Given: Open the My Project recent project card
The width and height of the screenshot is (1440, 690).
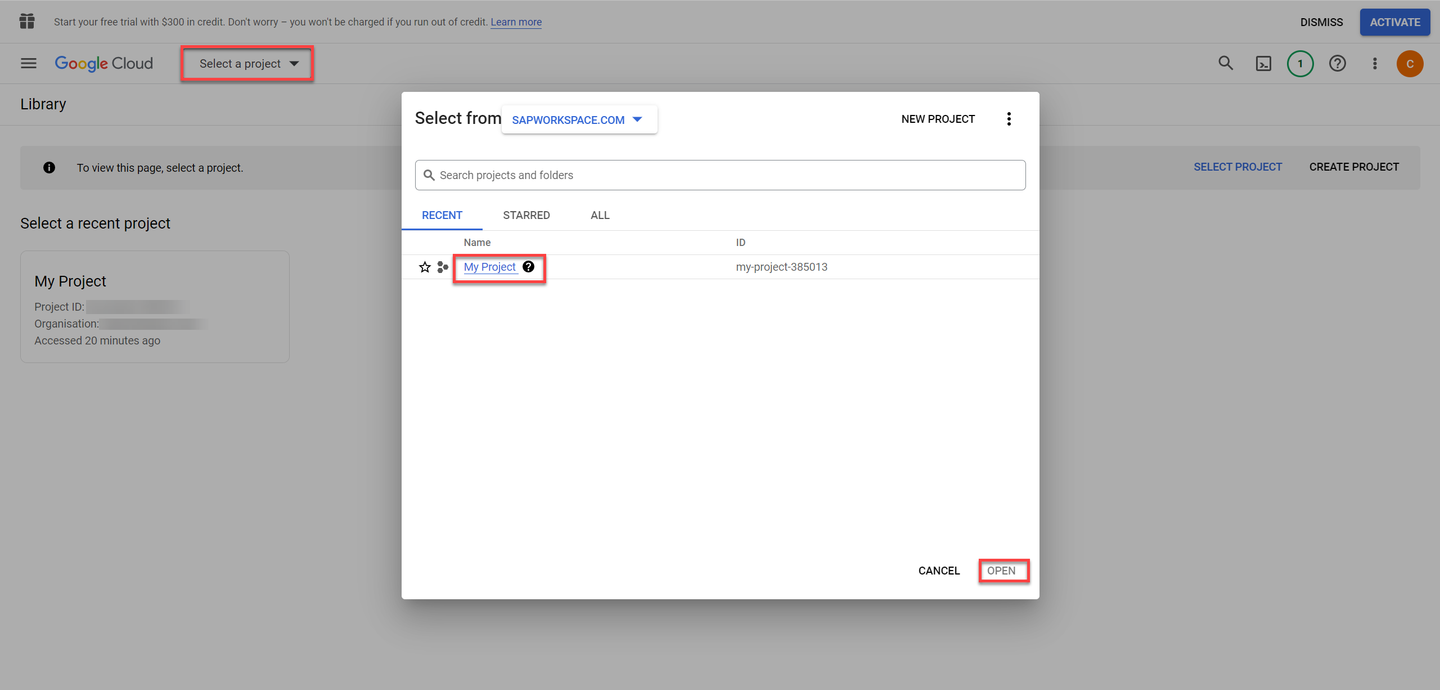Looking at the screenshot, I should pos(155,306).
